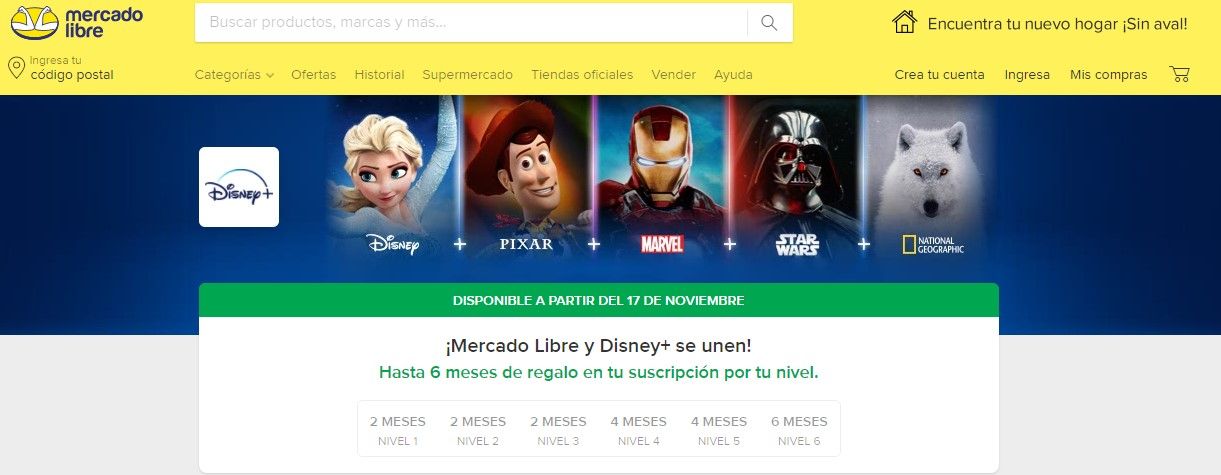Click the Marvel logo in banner
This screenshot has height=475, width=1221.
tap(661, 244)
